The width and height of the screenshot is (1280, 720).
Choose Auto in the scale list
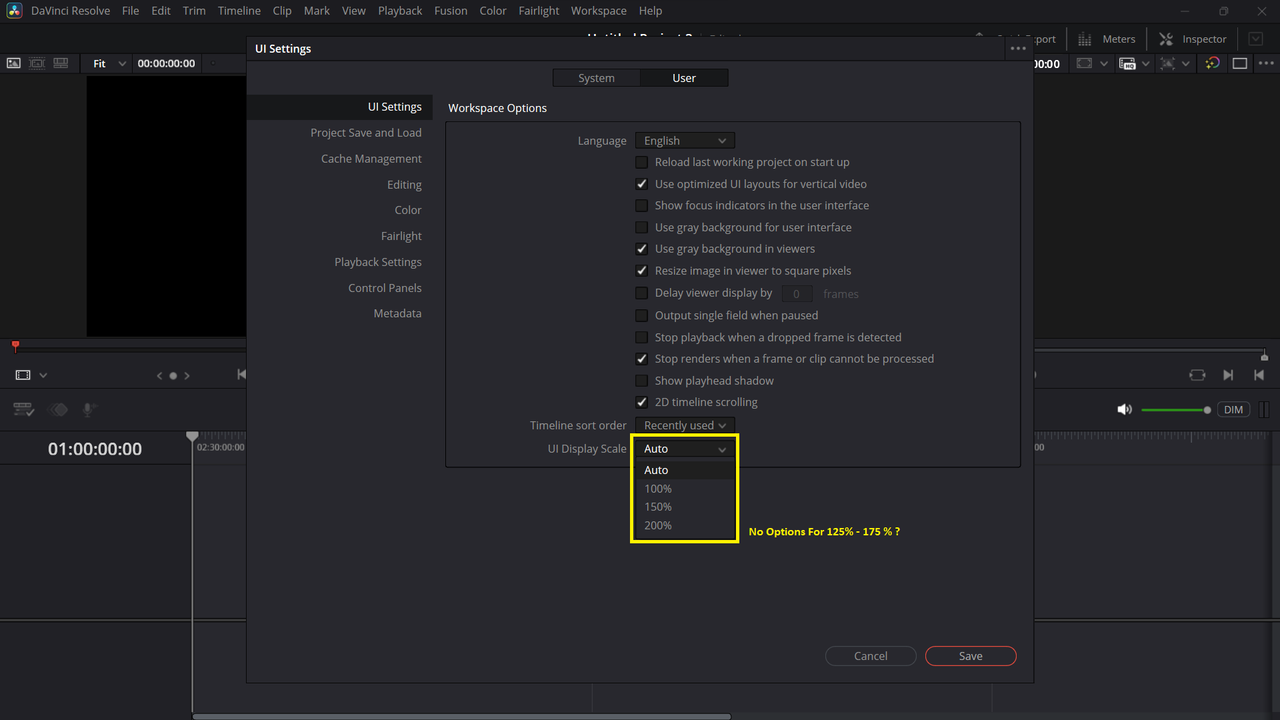(685, 470)
